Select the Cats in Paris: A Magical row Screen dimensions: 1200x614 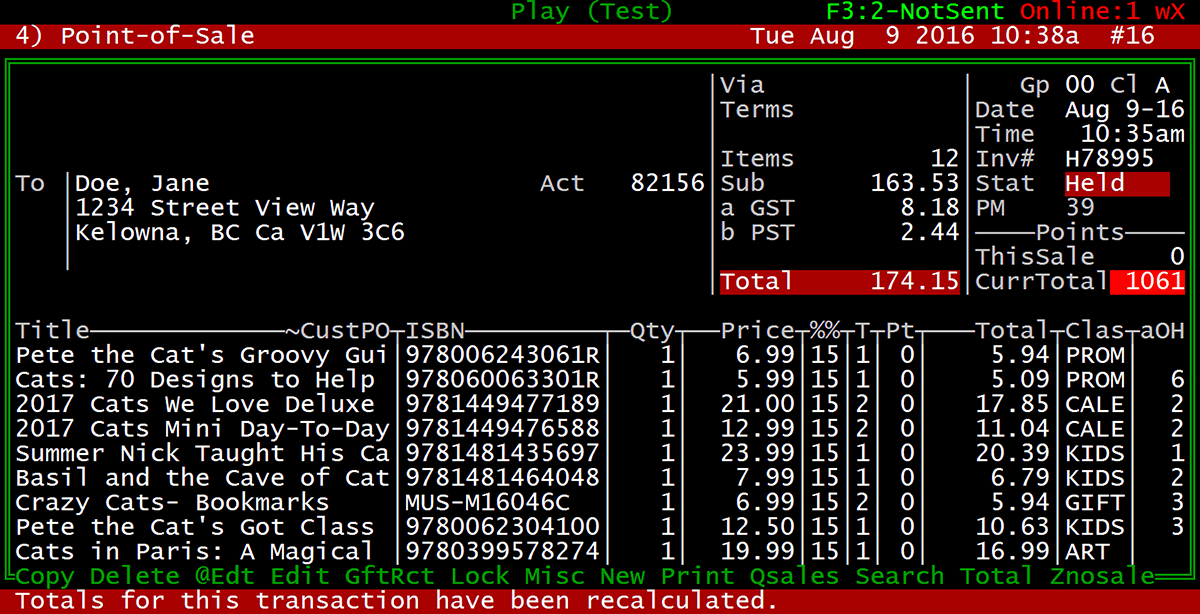click(x=195, y=552)
